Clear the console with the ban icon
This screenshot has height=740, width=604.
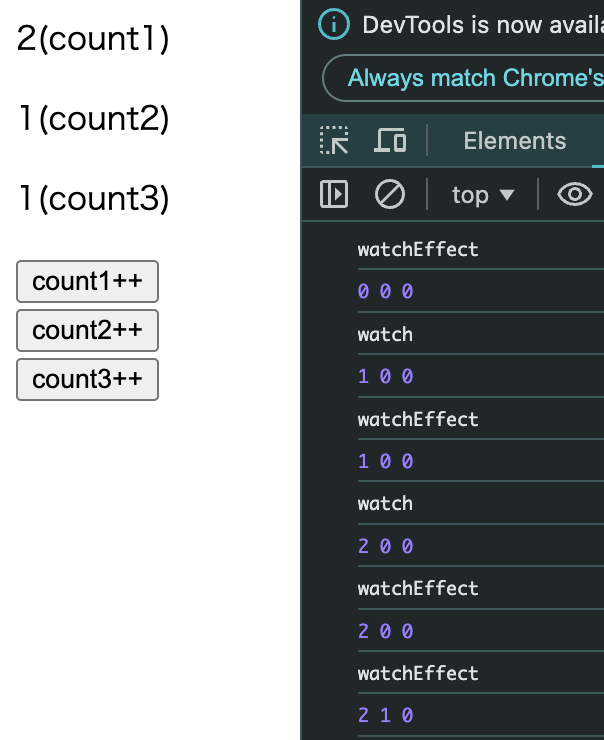390,194
